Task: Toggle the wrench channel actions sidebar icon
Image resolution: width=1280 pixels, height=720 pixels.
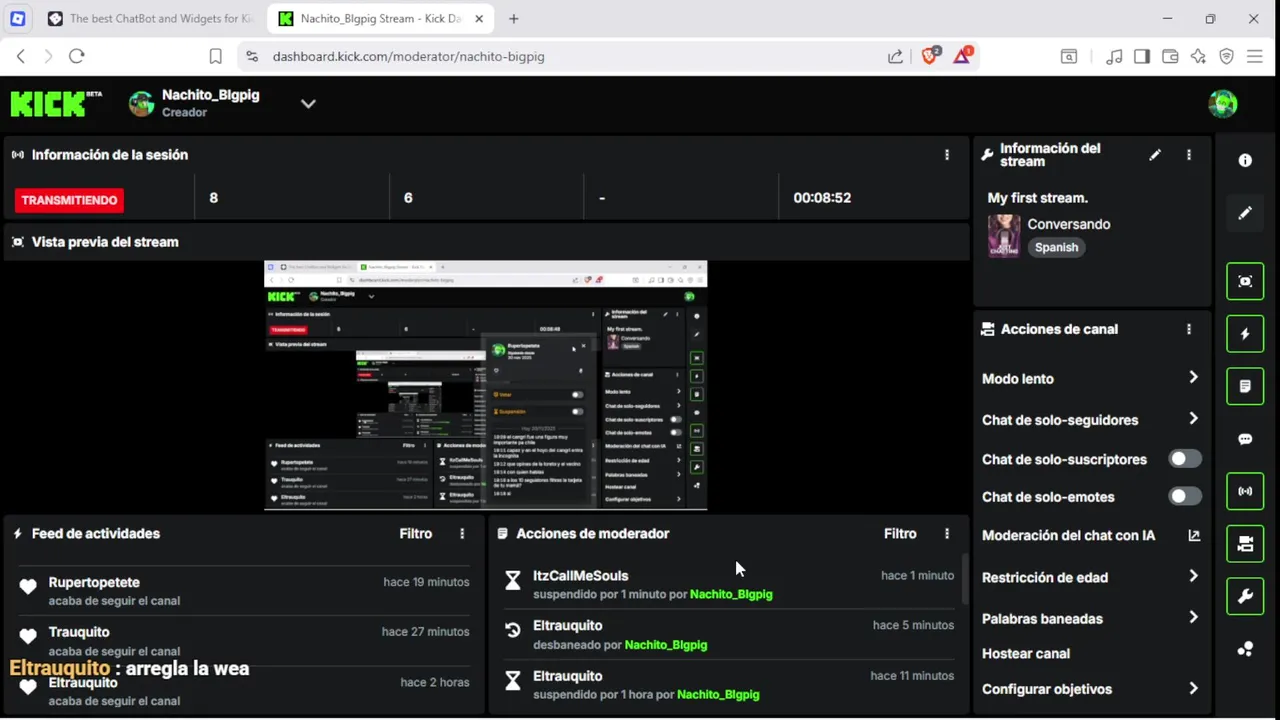Action: pos(1245,596)
